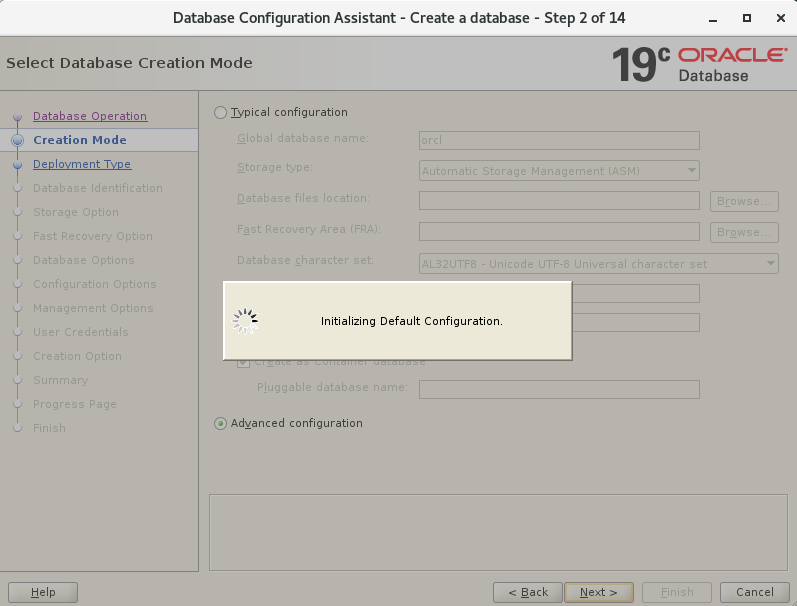Click the loading spinner icon

coord(245,321)
